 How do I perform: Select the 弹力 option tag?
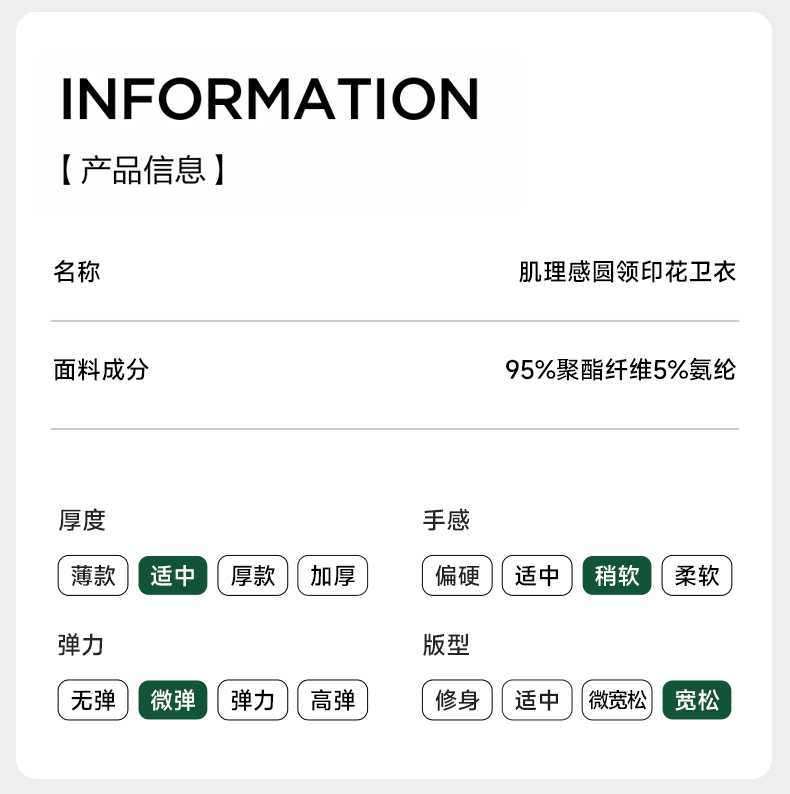point(253,700)
